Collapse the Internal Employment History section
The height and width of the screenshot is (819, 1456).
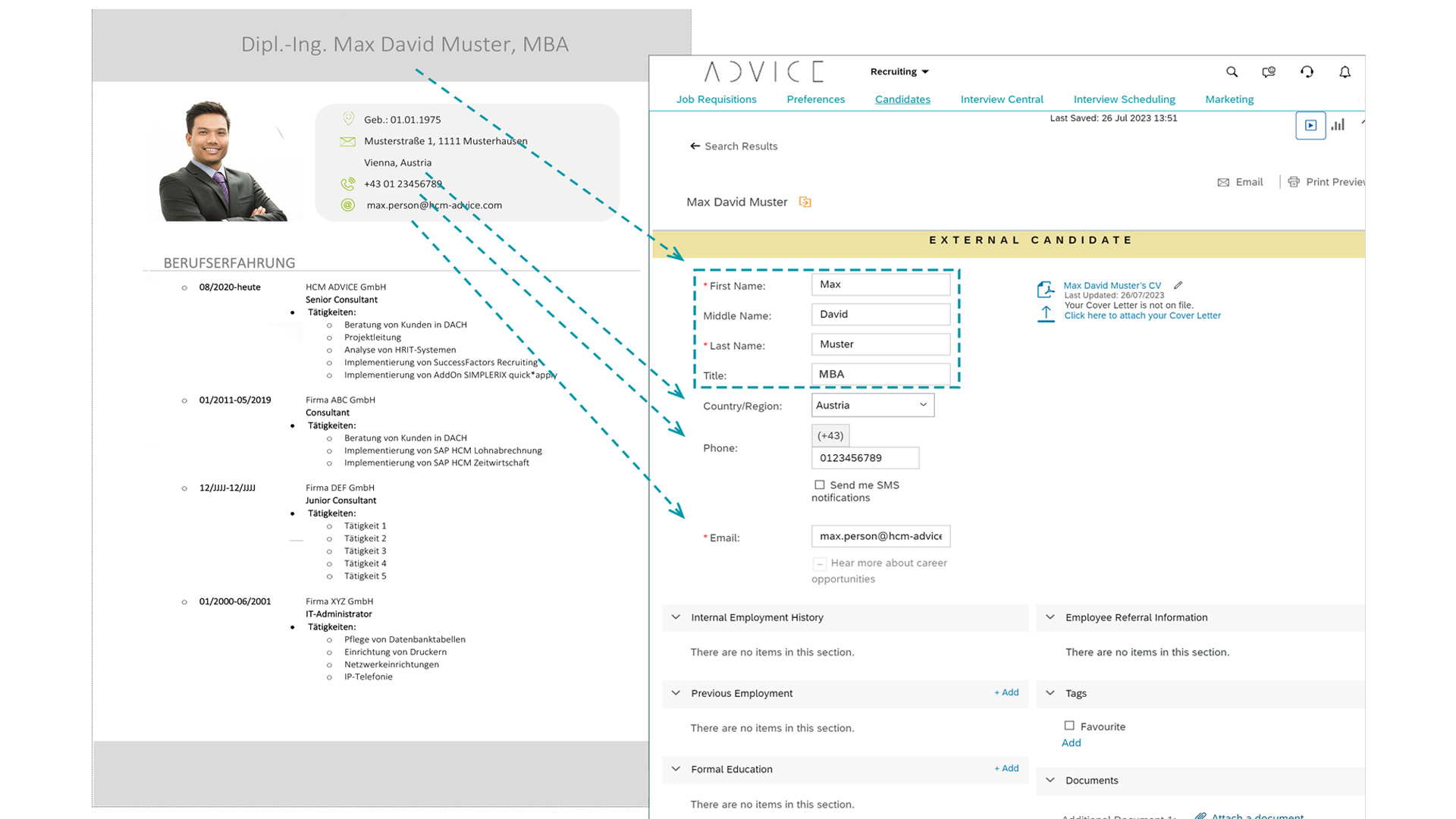[x=676, y=617]
